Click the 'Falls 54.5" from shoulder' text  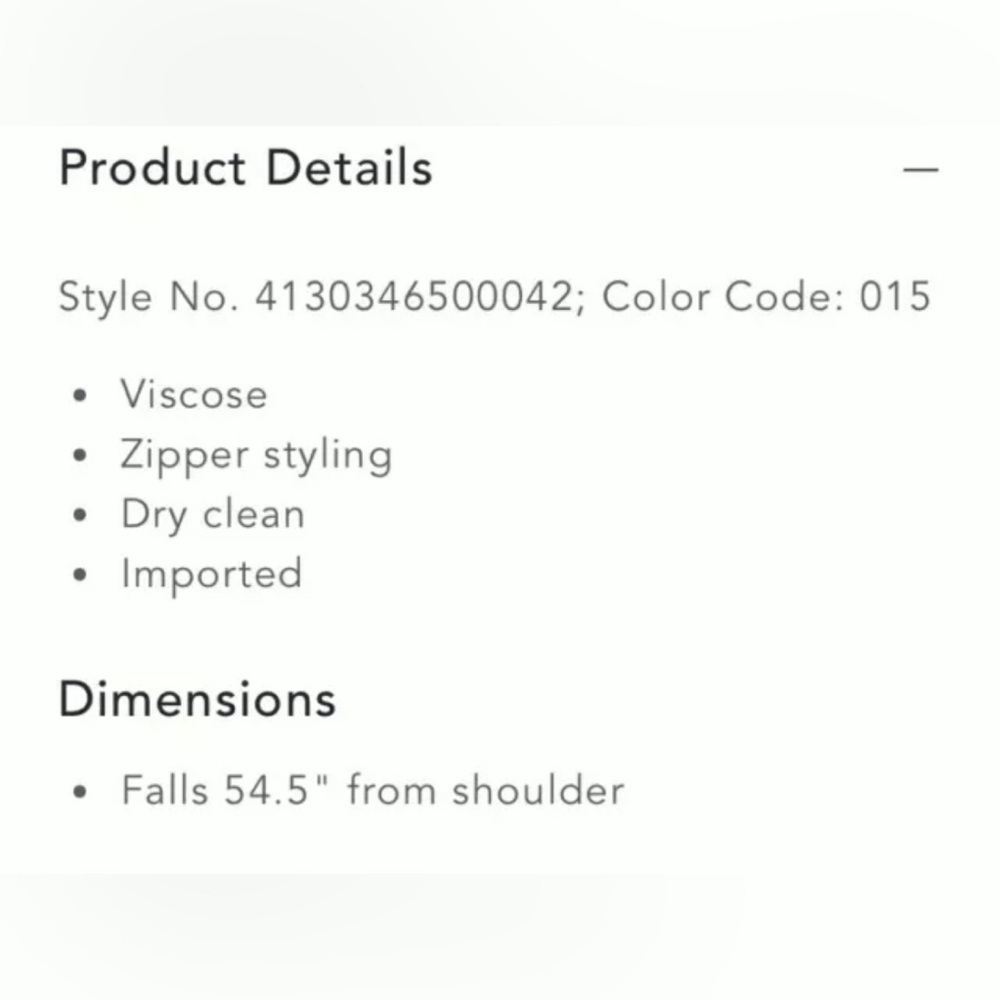[x=372, y=790]
